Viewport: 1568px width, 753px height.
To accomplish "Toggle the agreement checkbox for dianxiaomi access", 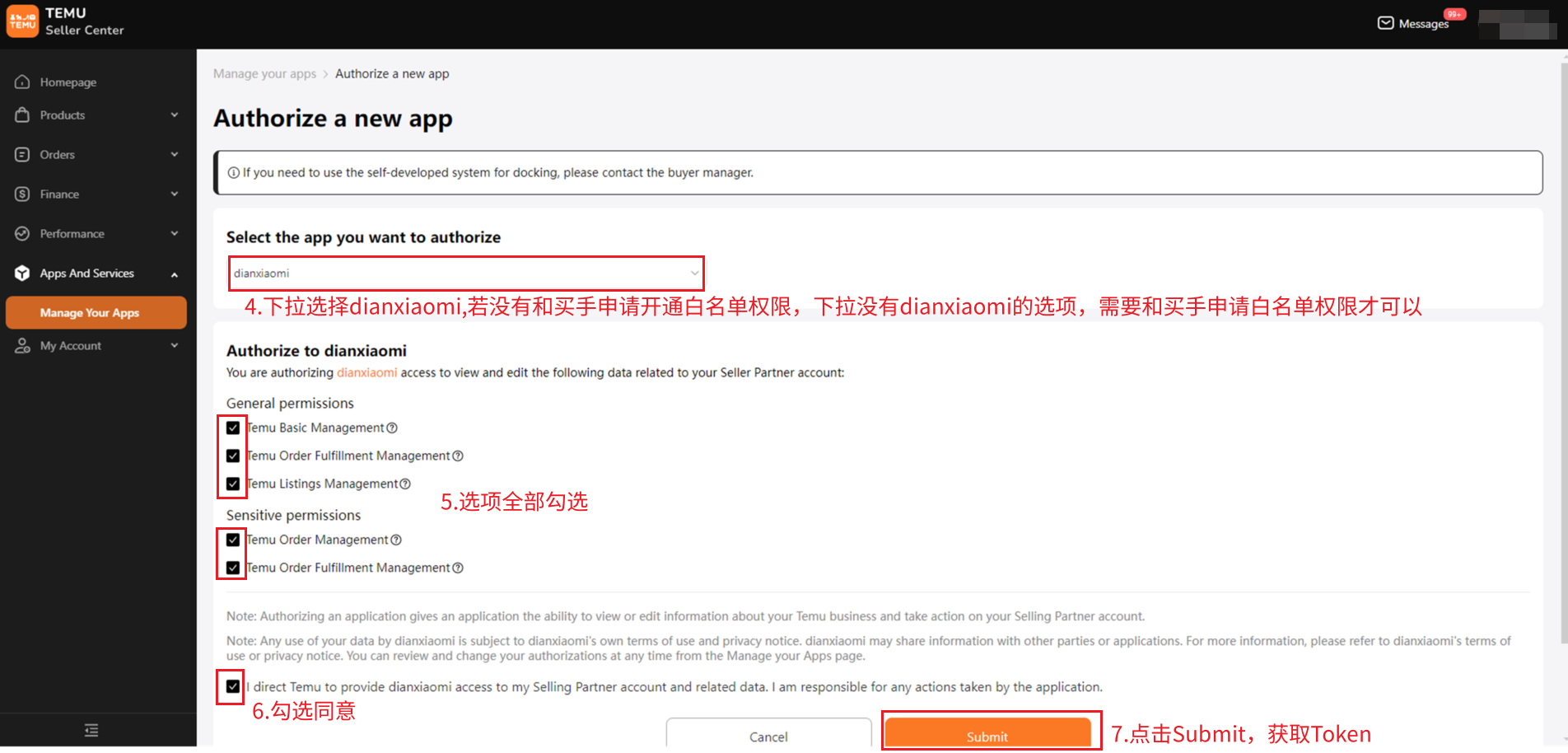I will [x=233, y=686].
